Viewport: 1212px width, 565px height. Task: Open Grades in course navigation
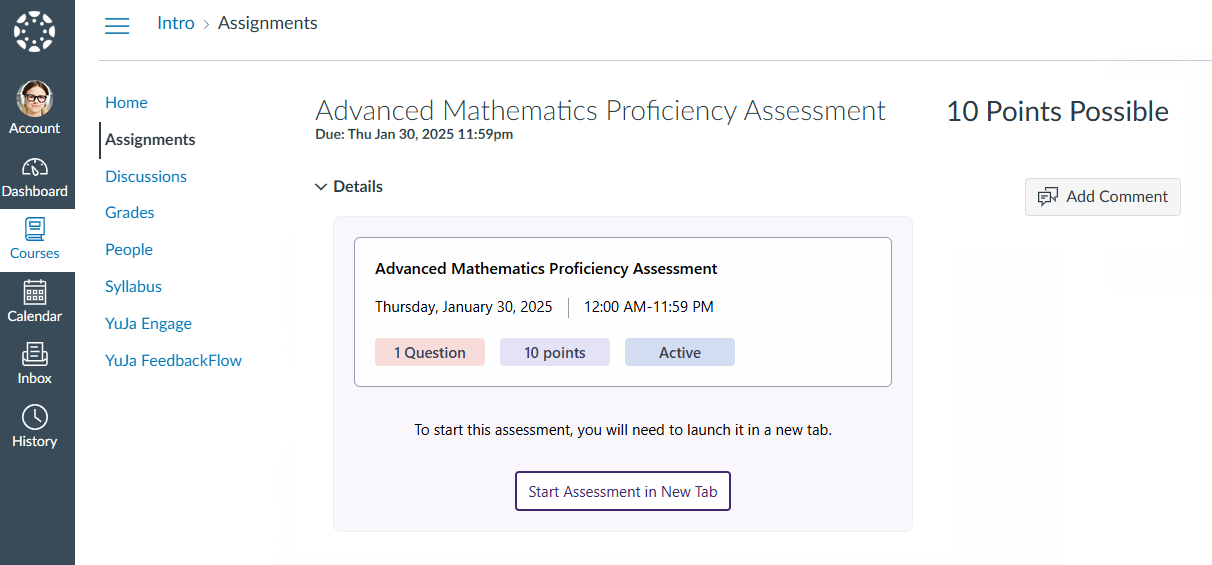point(130,212)
